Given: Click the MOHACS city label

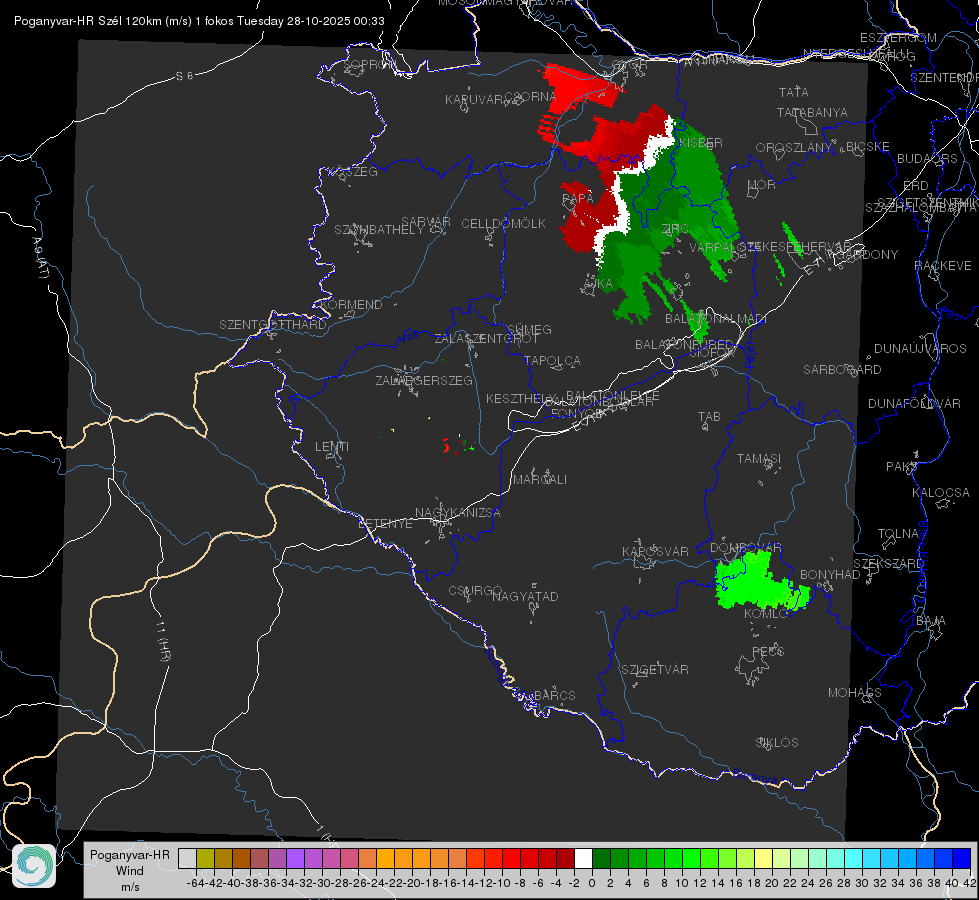Looking at the screenshot, I should point(855,693).
